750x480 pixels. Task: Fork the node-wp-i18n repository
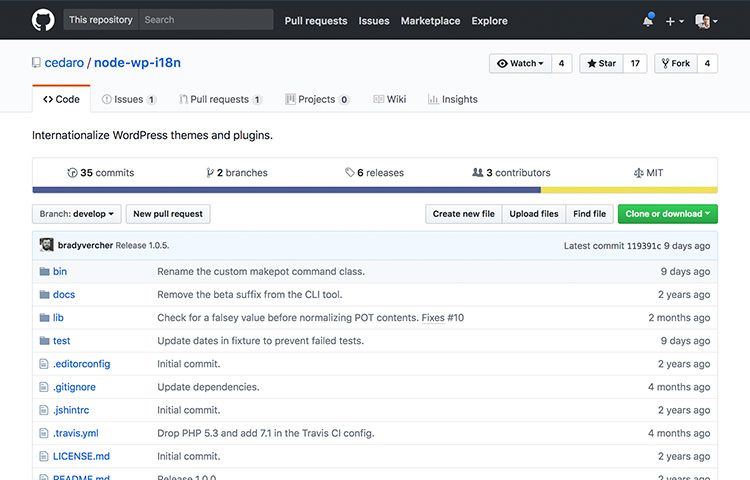tap(676, 63)
